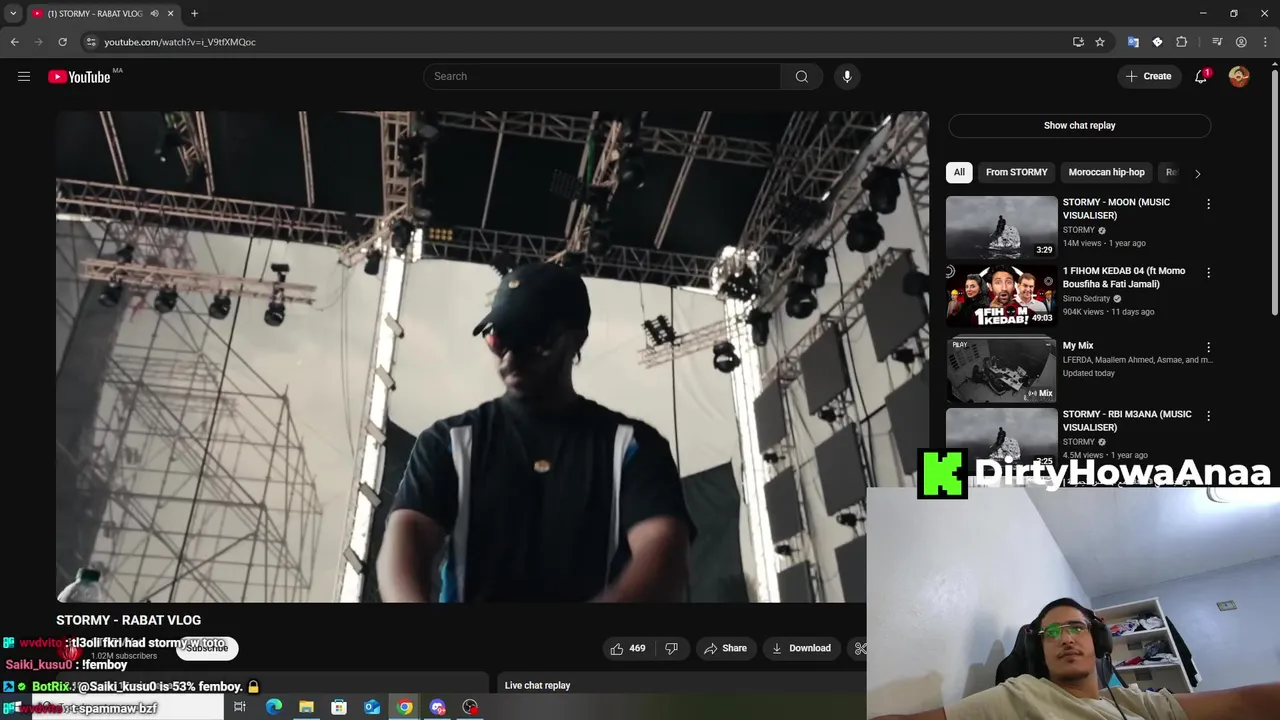The width and height of the screenshot is (1280, 720).
Task: Open the YouTube account avatar menu
Action: point(1239,76)
